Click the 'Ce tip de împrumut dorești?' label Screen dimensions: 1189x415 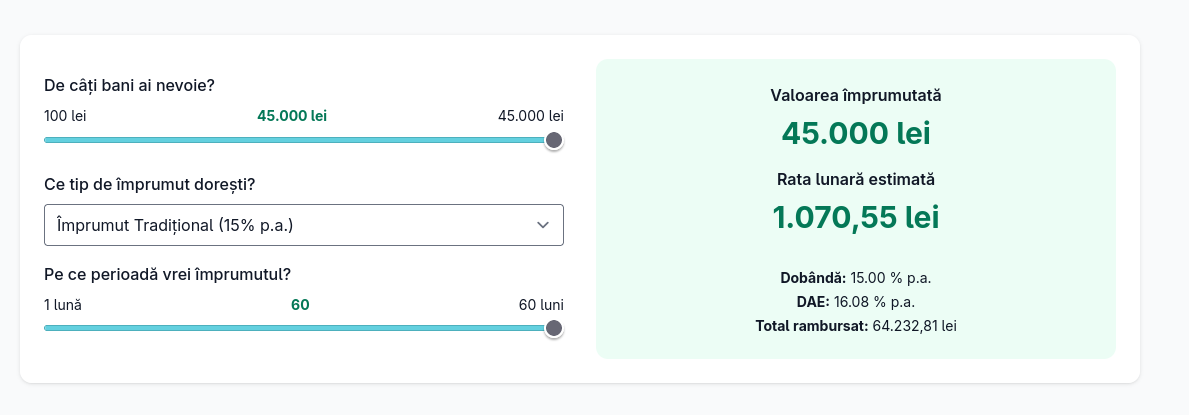[149, 185]
